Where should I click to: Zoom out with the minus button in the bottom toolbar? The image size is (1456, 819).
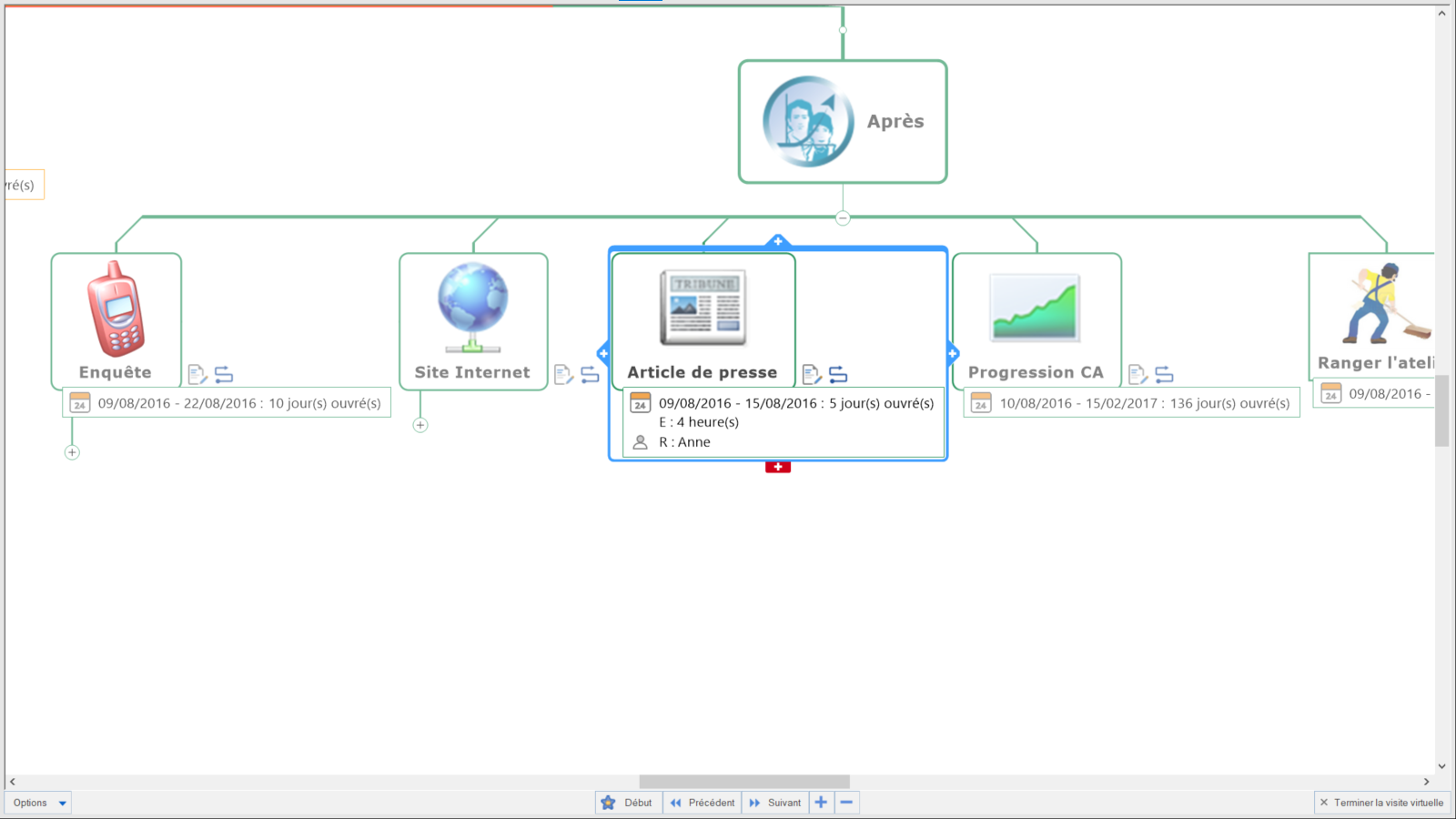click(846, 803)
